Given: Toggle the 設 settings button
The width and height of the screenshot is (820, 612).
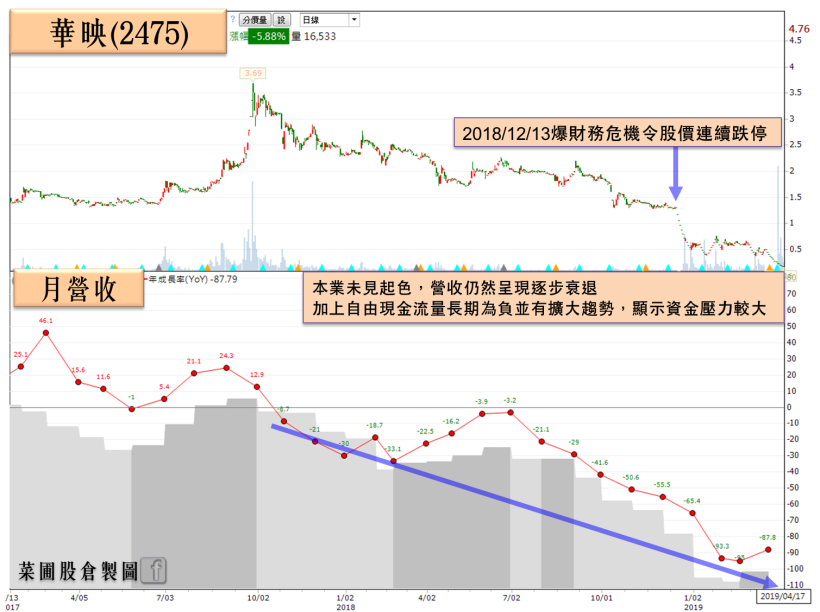Looking at the screenshot, I should coord(282,19).
